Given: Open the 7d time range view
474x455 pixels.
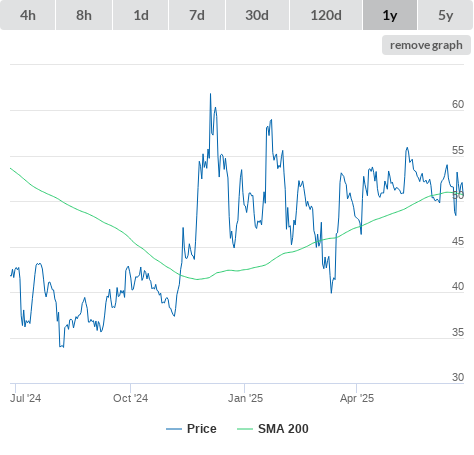Looking at the screenshot, I should coord(197,15).
